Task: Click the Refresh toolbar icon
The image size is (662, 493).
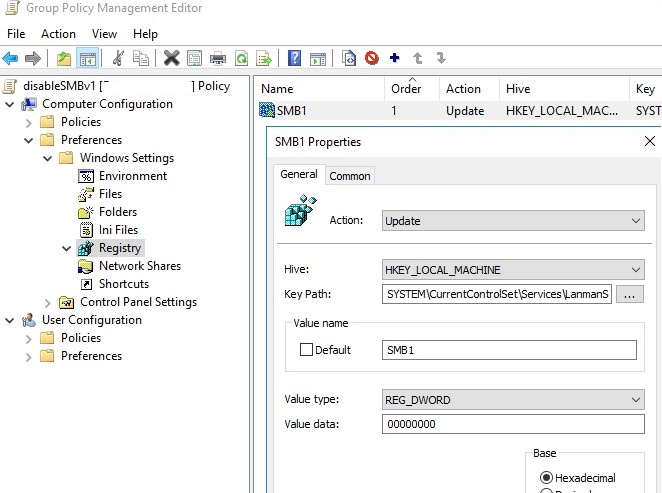Action: click(x=241, y=58)
